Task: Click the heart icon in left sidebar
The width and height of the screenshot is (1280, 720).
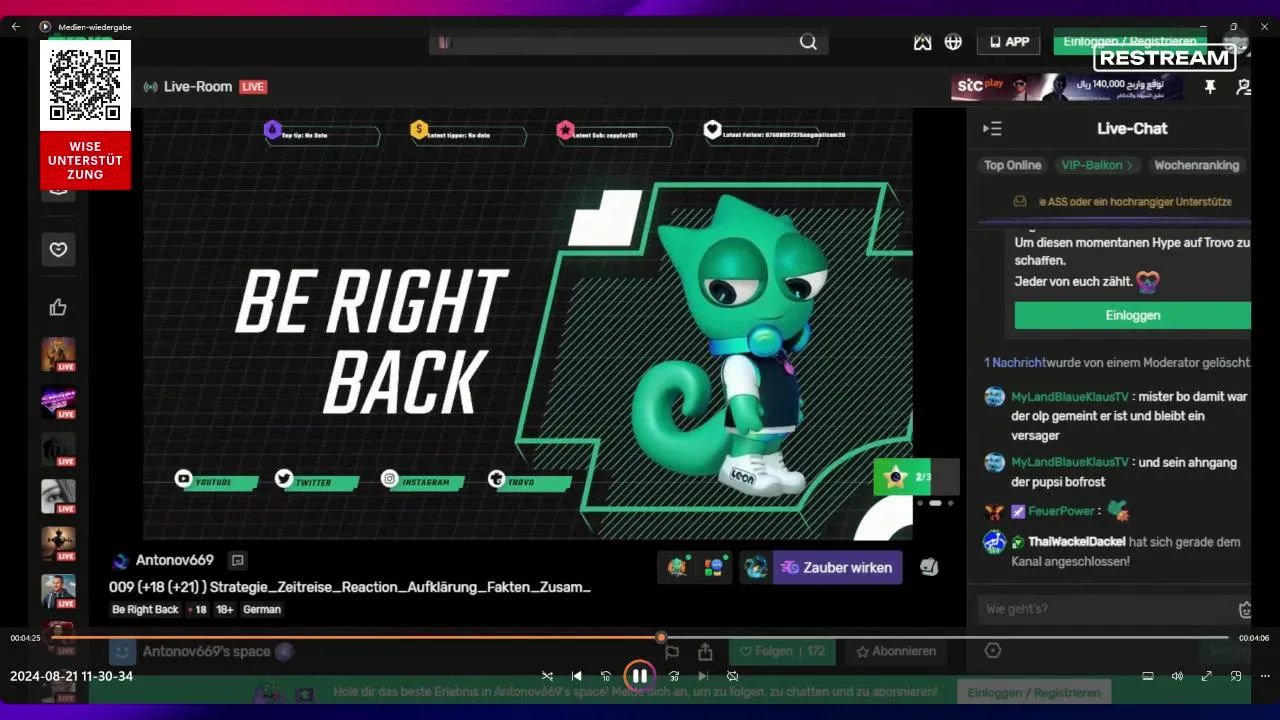Action: coord(58,249)
